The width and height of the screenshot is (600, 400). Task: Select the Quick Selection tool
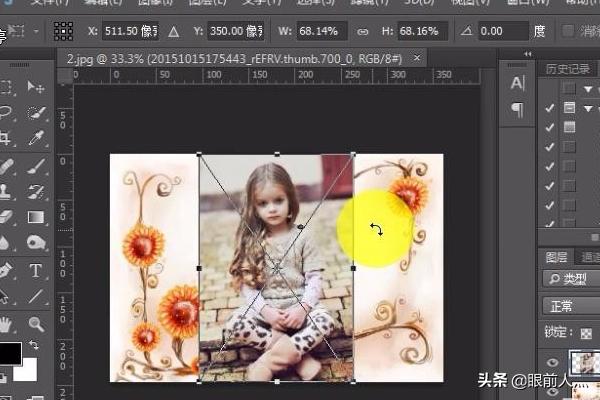point(36,113)
